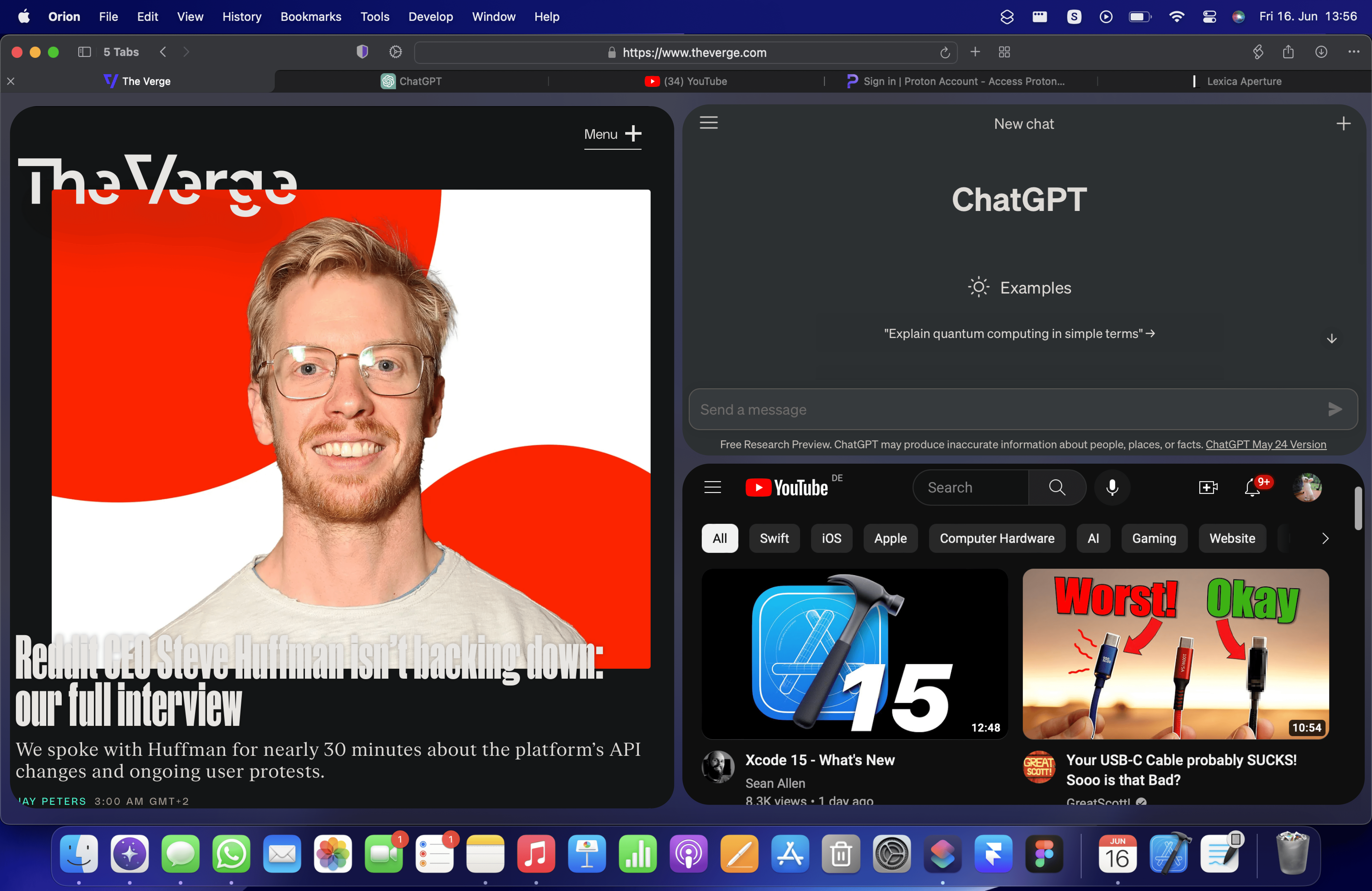The height and width of the screenshot is (891, 1372).
Task: Open the YouTube account avatar menu
Action: [x=1307, y=487]
